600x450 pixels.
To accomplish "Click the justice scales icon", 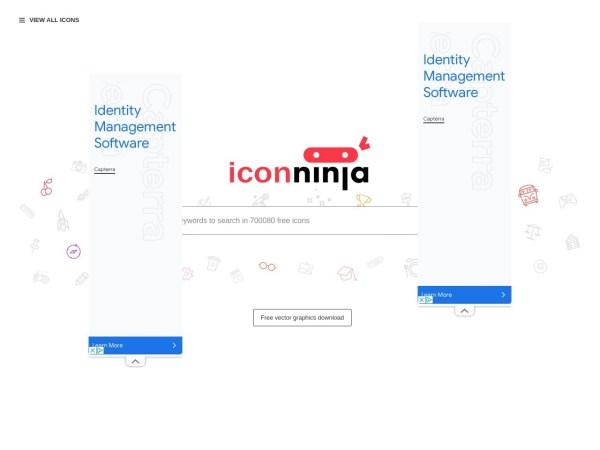I will point(532,232).
